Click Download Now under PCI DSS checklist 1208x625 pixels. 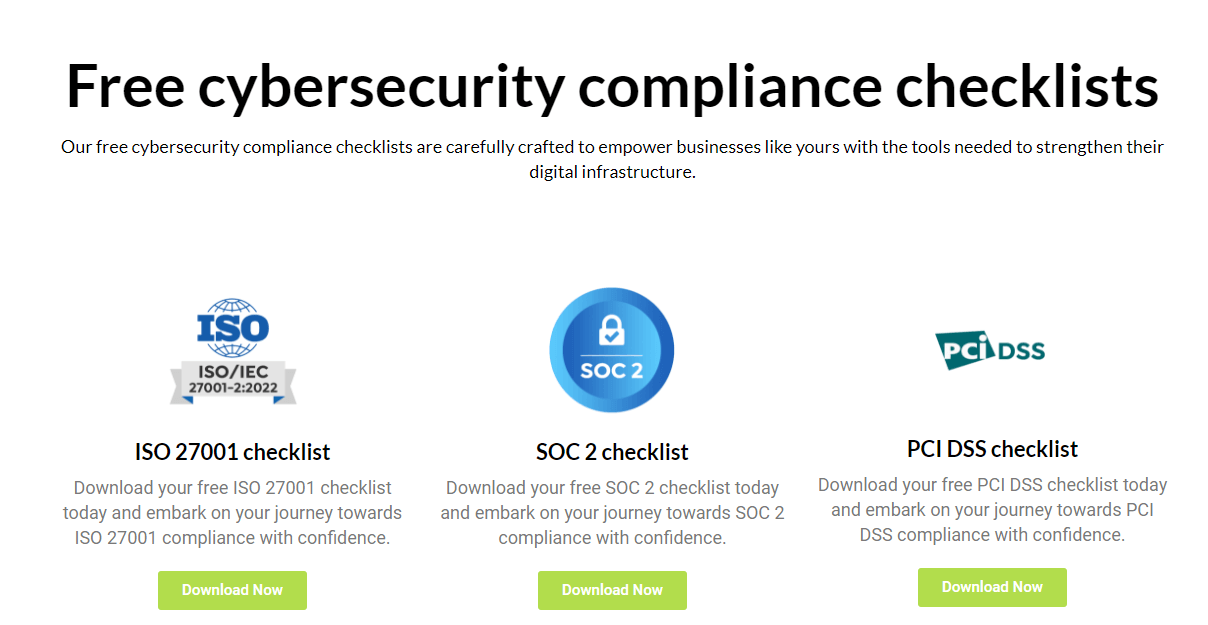click(x=992, y=587)
